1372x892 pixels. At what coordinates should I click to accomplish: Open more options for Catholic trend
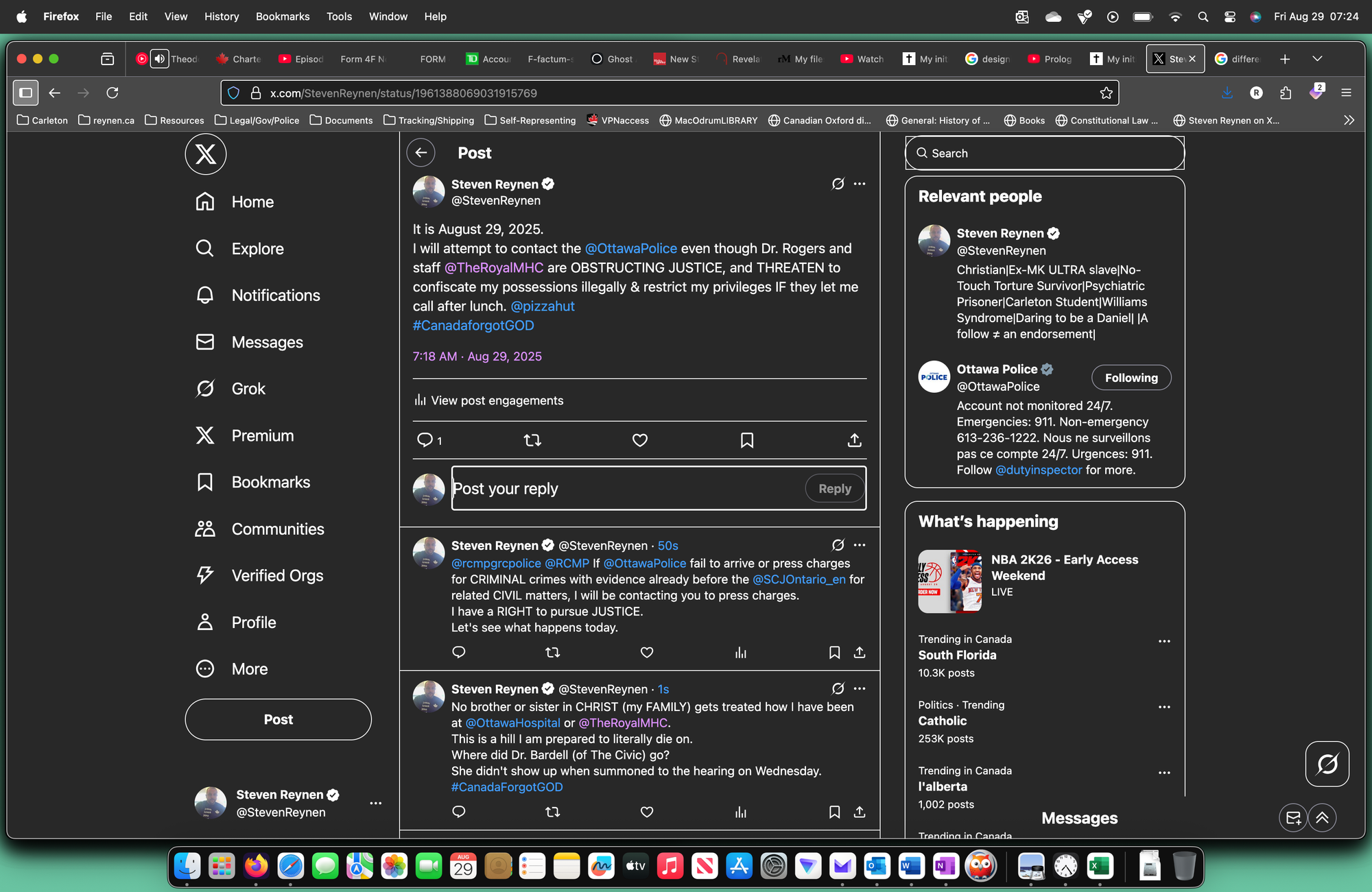click(1164, 707)
